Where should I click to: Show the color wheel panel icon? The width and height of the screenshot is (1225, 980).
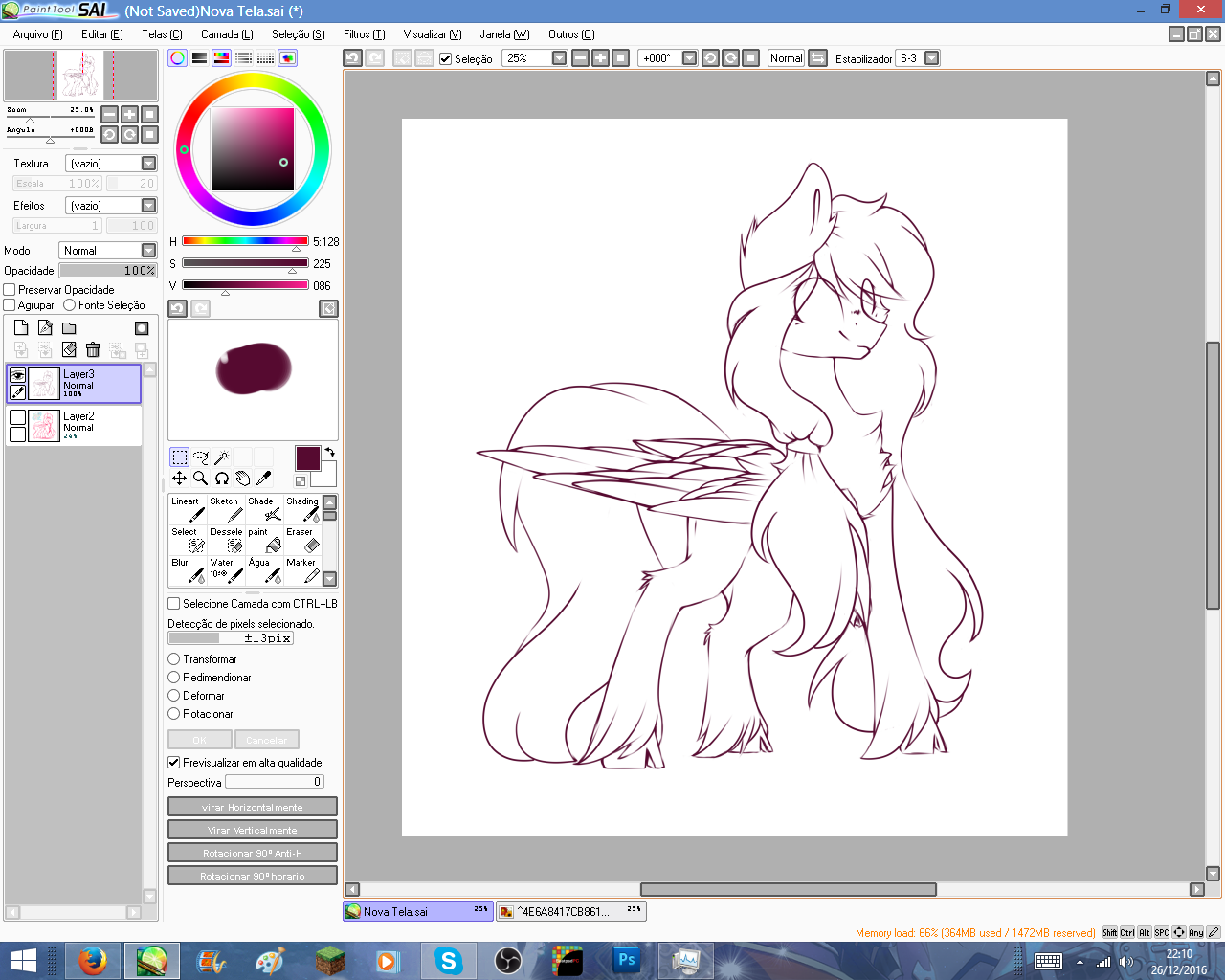177,57
